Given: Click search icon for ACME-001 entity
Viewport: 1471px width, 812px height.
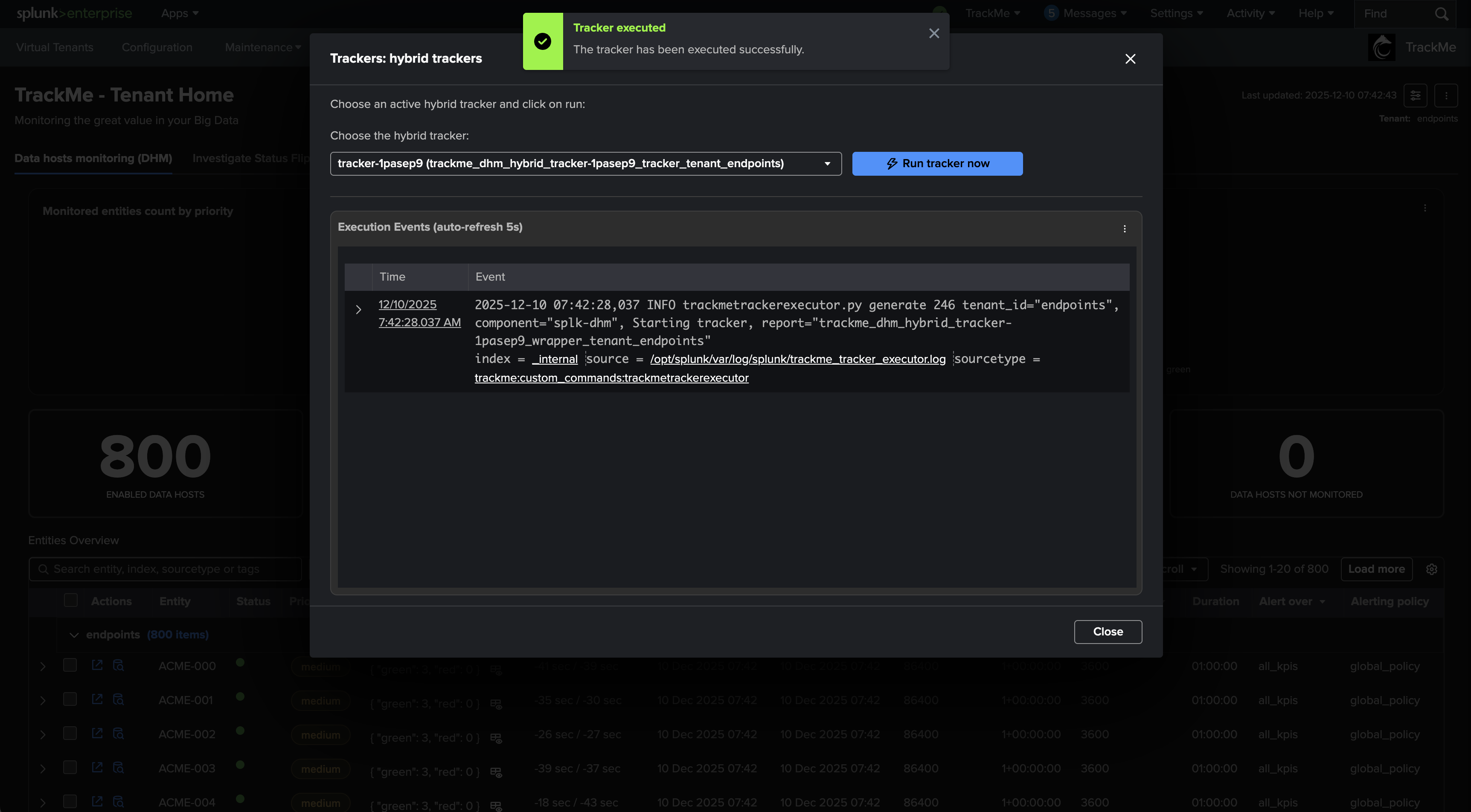Looking at the screenshot, I should pos(118,699).
